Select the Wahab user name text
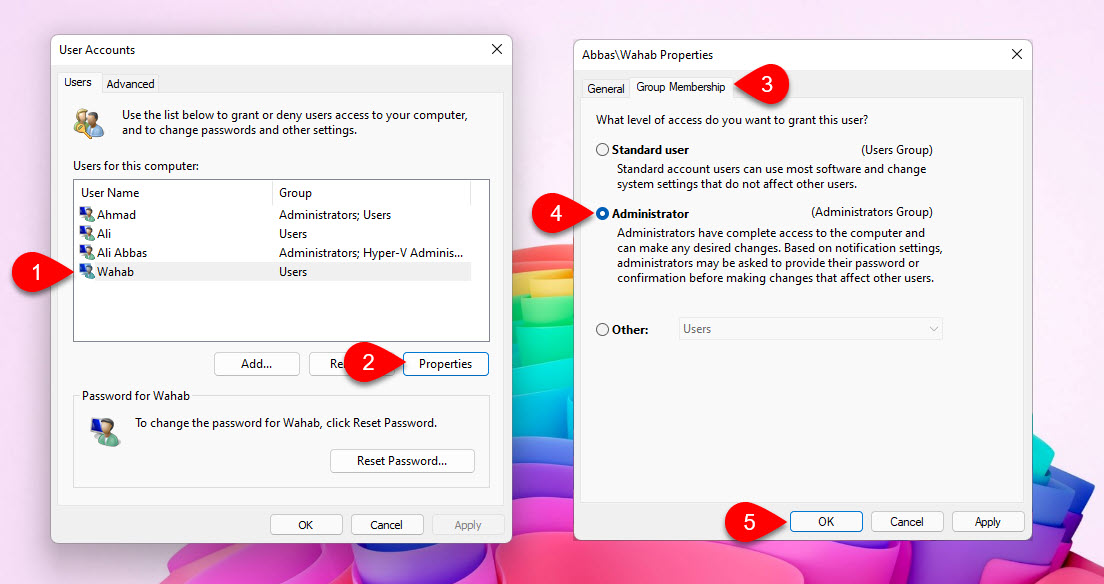 [x=115, y=272]
